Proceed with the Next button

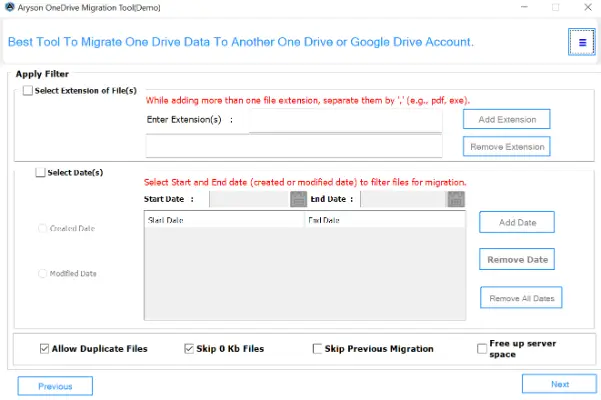(x=559, y=384)
